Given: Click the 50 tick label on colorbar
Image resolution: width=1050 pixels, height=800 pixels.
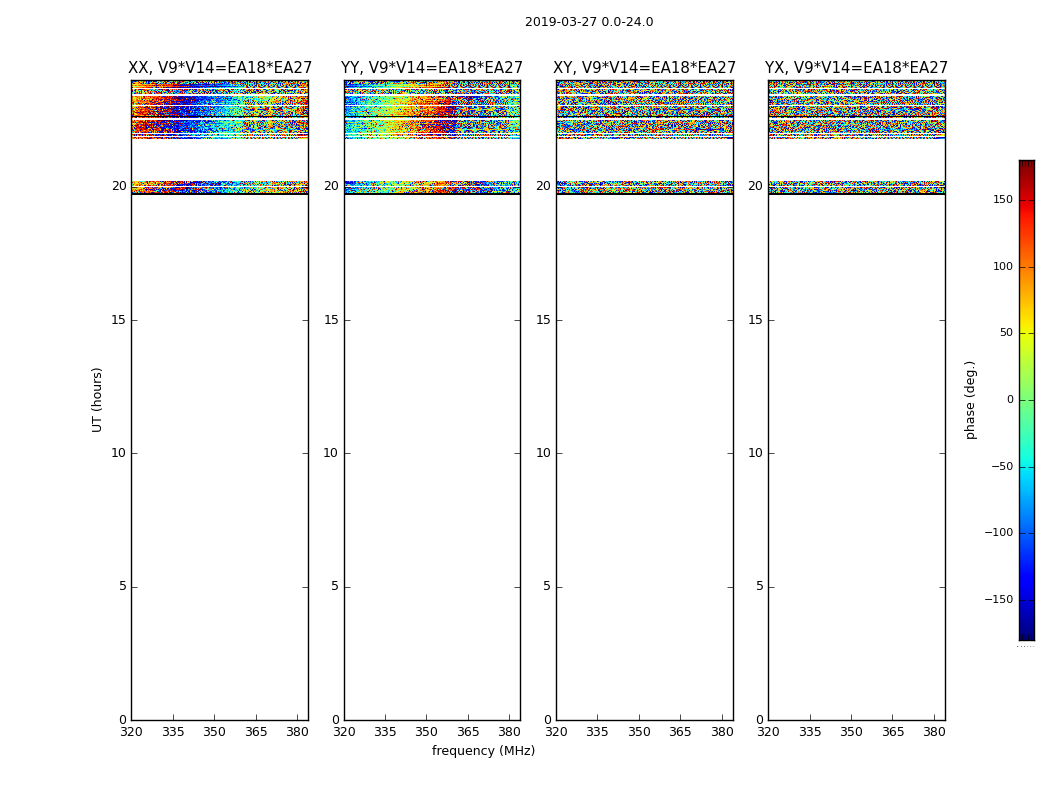Looking at the screenshot, I should coord(1006,333).
